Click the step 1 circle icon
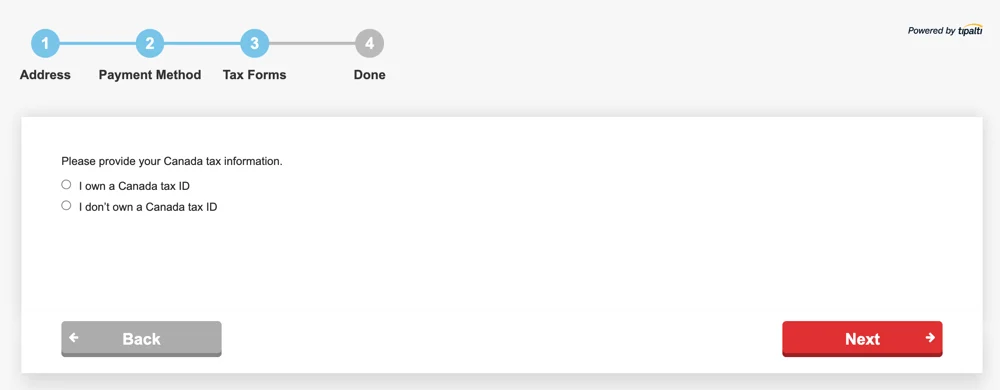This screenshot has width=1000, height=390. coord(45,43)
